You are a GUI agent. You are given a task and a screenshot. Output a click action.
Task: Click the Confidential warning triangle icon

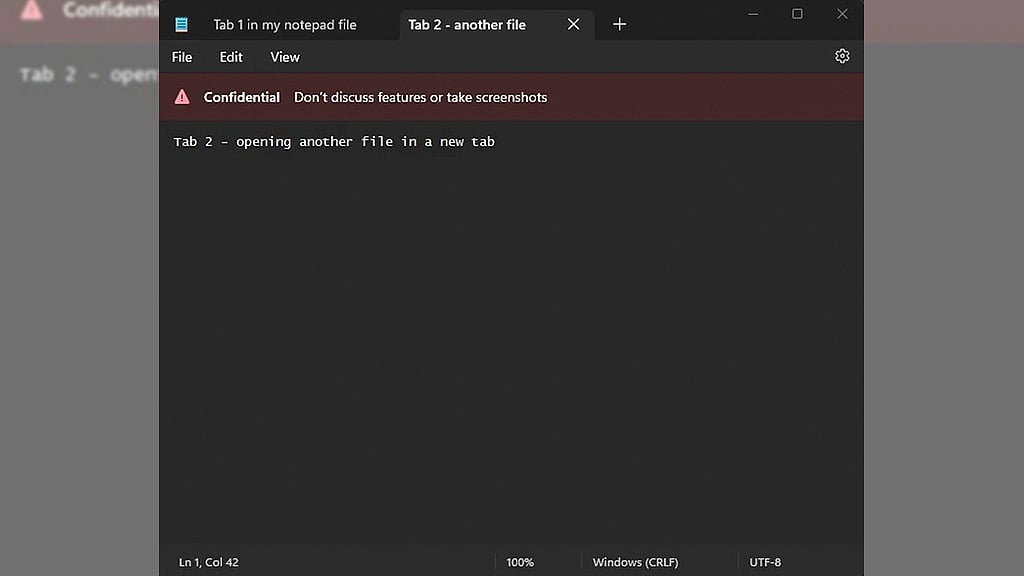[182, 97]
